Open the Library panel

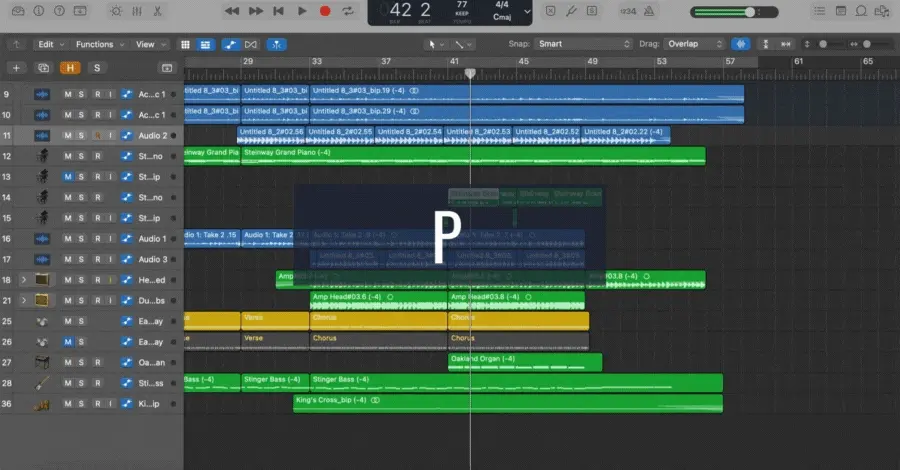coord(18,11)
